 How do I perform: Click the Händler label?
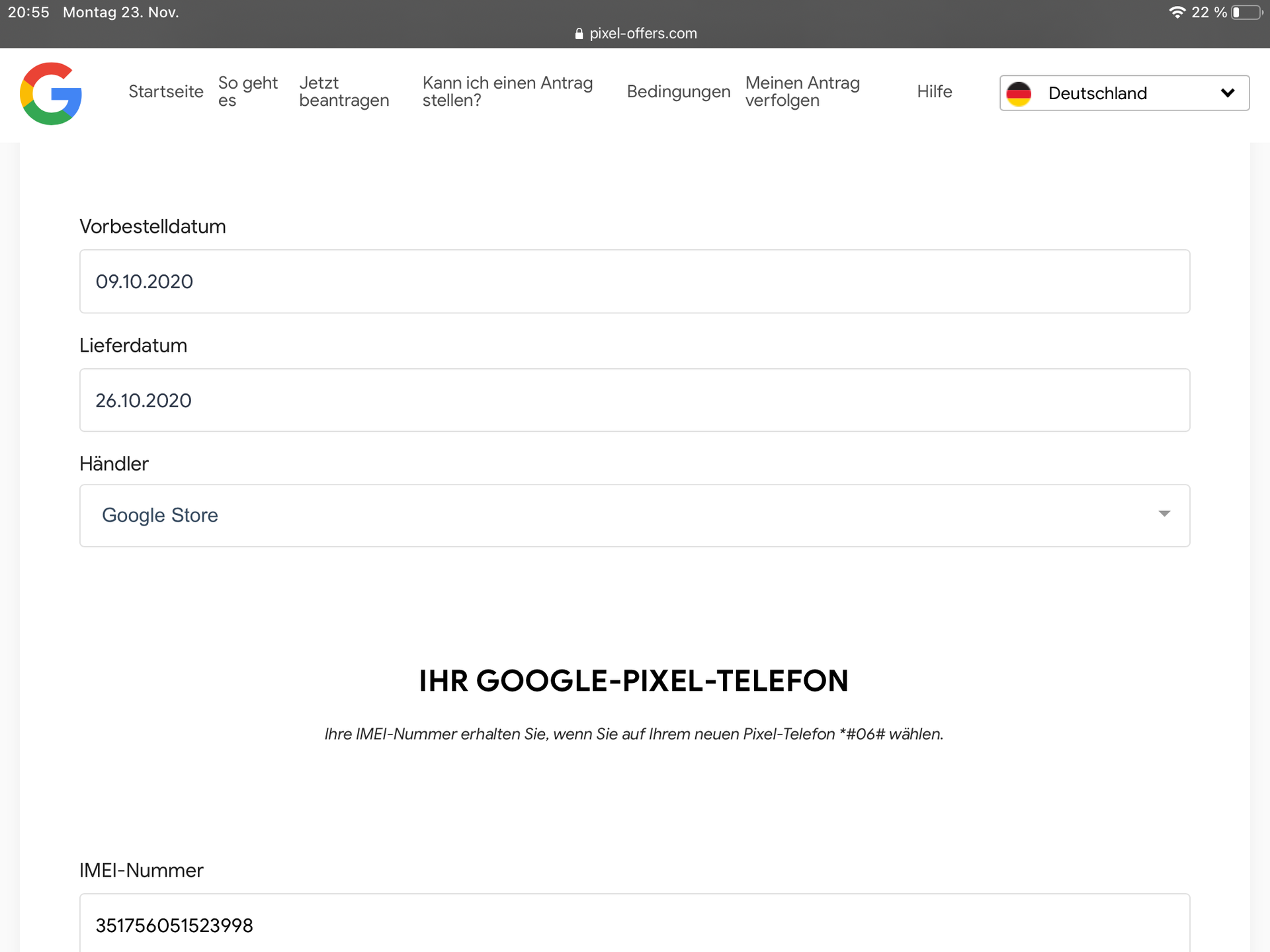click(114, 464)
